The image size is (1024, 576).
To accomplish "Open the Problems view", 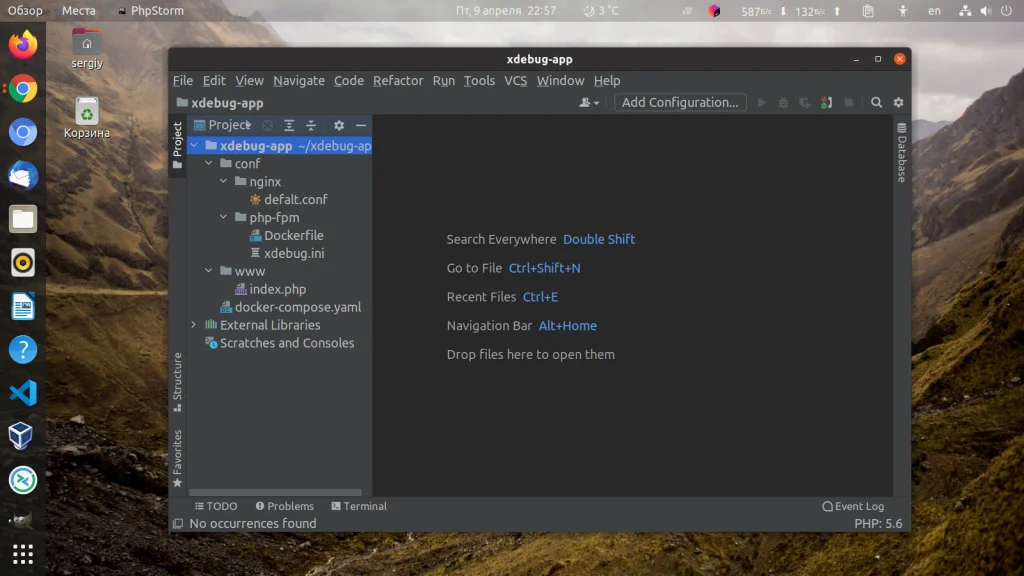I will tap(285, 506).
